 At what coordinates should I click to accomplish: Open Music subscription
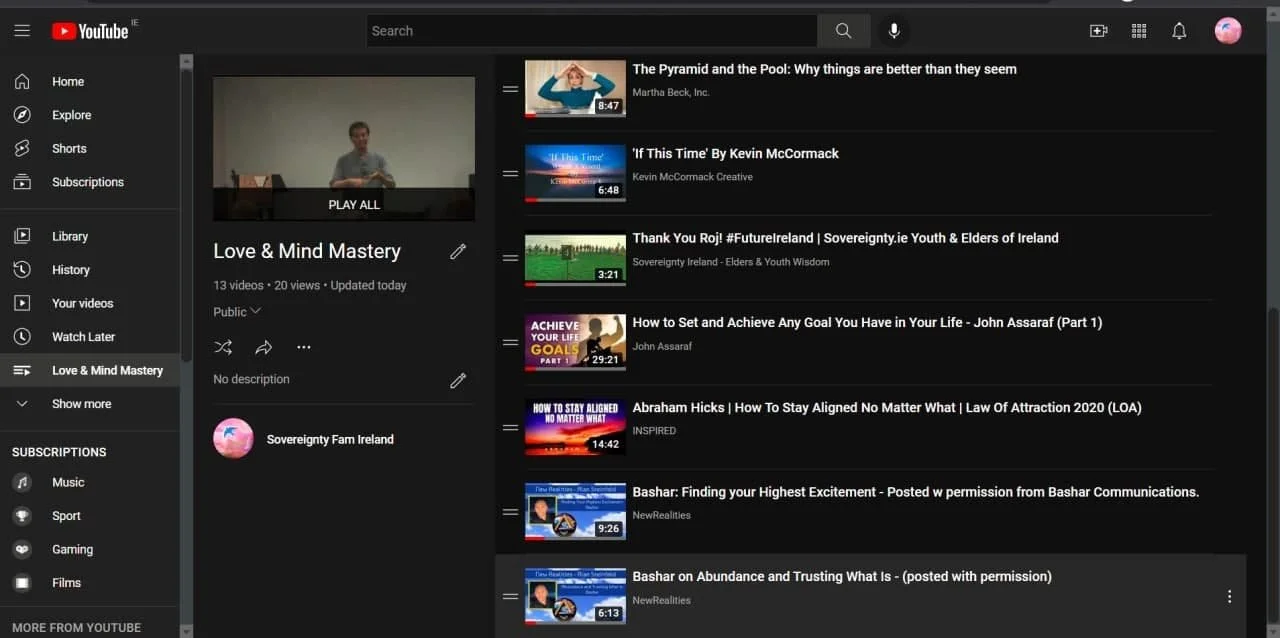[90, 482]
